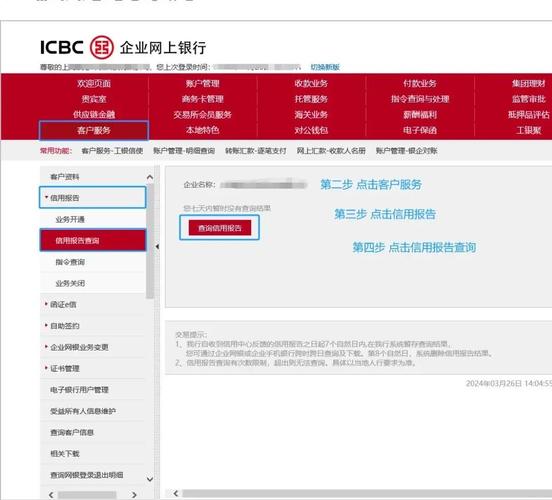Open the 欢迎页面 menu
Viewport: 552px width, 500px height.
tap(94, 83)
